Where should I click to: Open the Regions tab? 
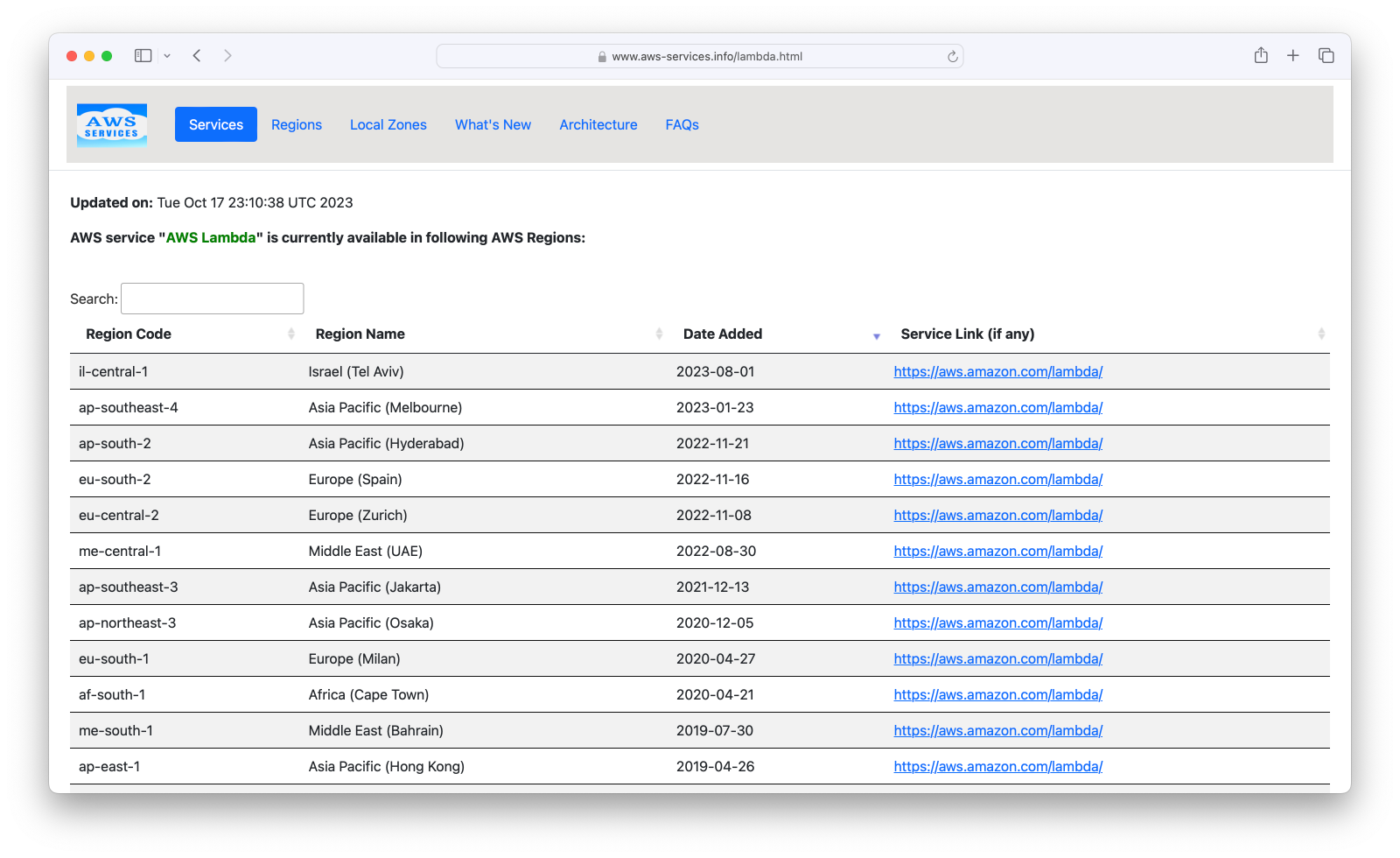click(297, 124)
